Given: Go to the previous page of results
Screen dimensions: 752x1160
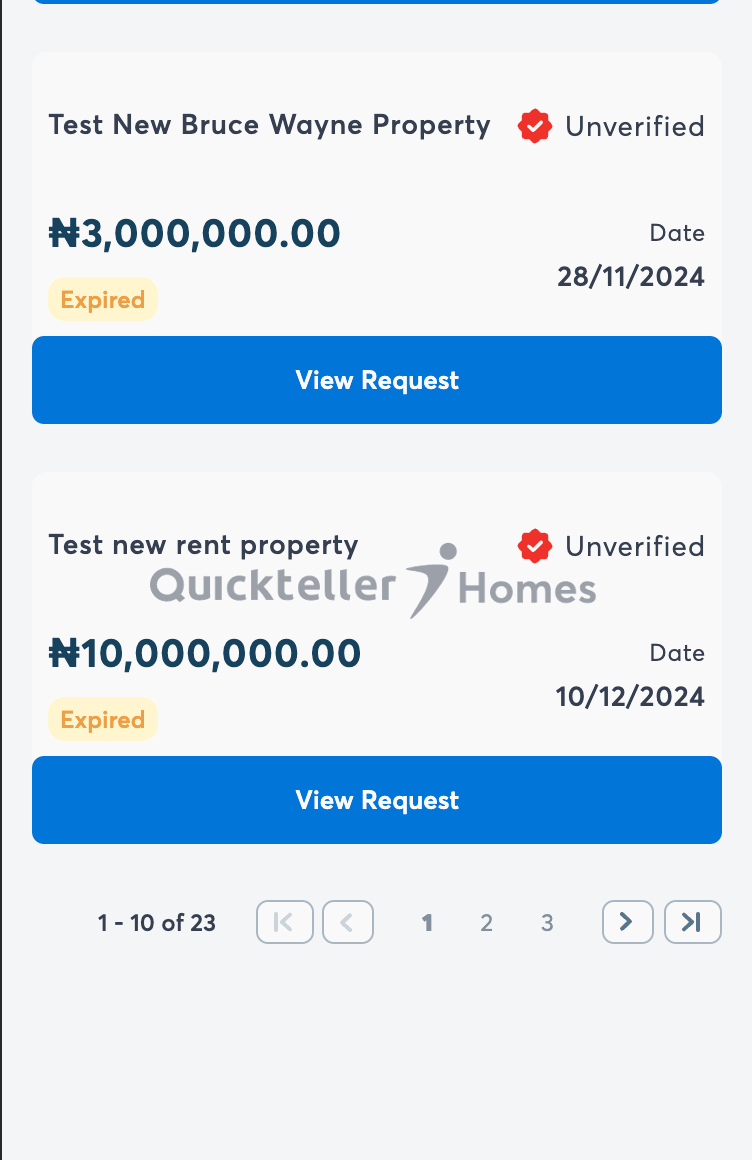Looking at the screenshot, I should click(347, 922).
